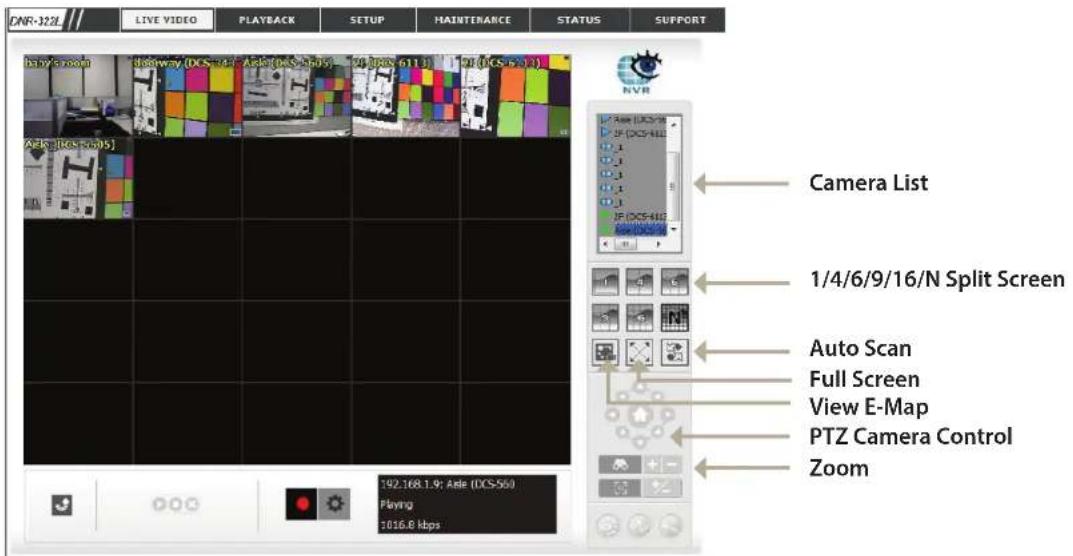Select the 9-split screen layout
Screen dimensions: 1073x556
tap(606, 316)
